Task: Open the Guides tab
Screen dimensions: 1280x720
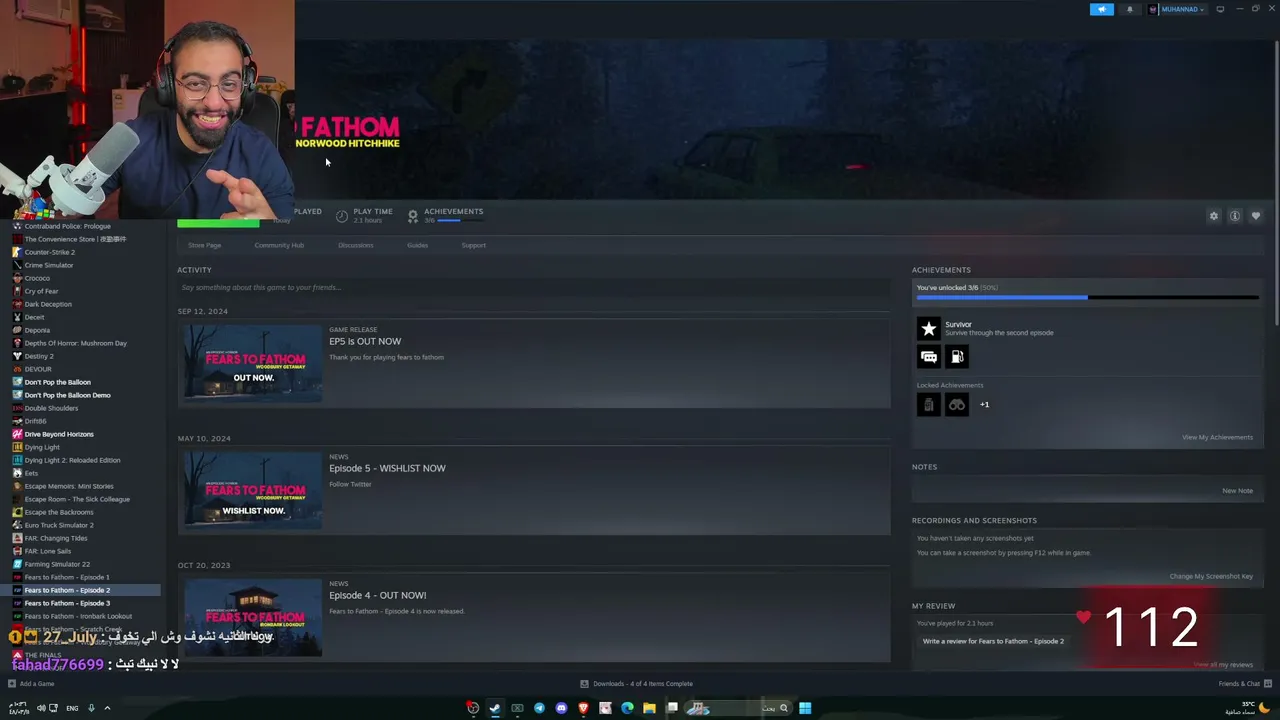Action: 417,245
